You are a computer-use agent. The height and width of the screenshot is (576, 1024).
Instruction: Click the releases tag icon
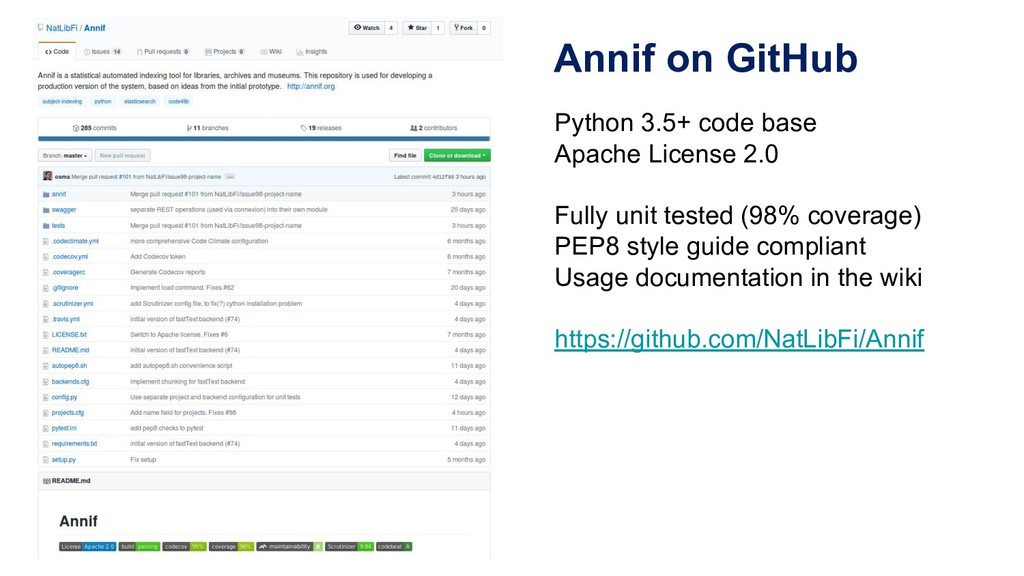(x=304, y=128)
